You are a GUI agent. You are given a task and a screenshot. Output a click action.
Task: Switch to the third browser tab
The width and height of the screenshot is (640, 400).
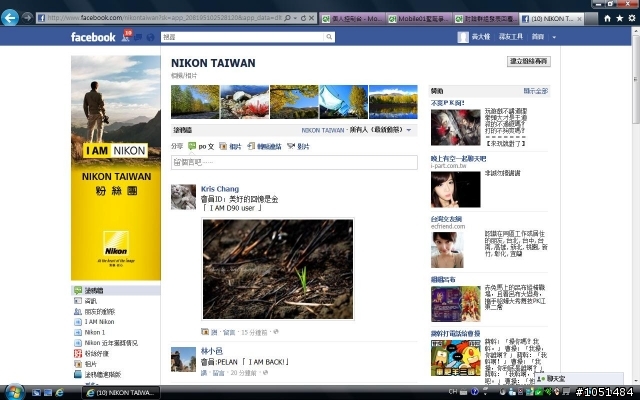(486, 19)
